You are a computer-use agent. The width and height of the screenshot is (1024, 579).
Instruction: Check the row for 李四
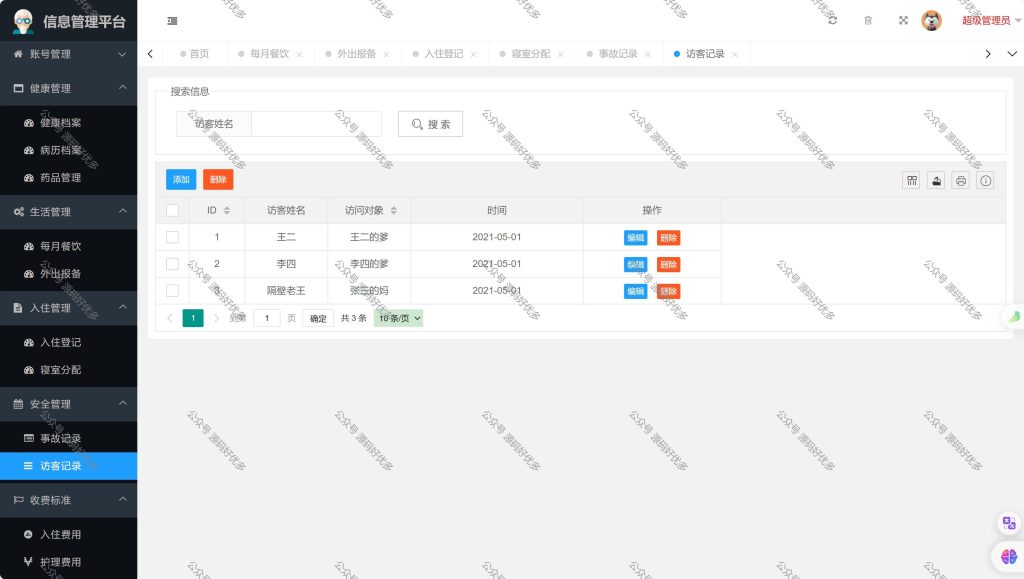(x=172, y=264)
